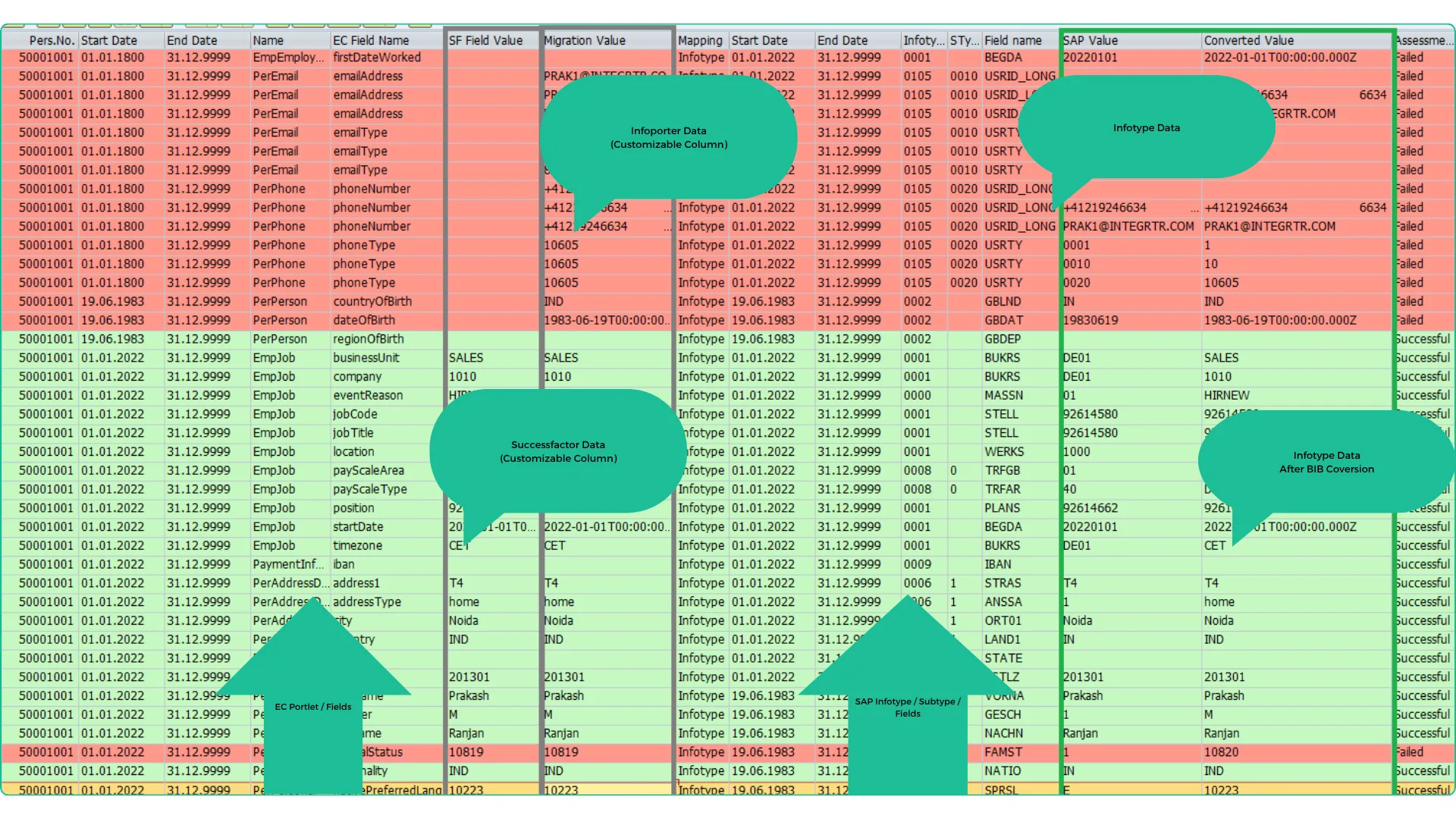Image resolution: width=1456 pixels, height=819 pixels.
Task: Select the LAND1 field name cell
Action: point(1020,640)
